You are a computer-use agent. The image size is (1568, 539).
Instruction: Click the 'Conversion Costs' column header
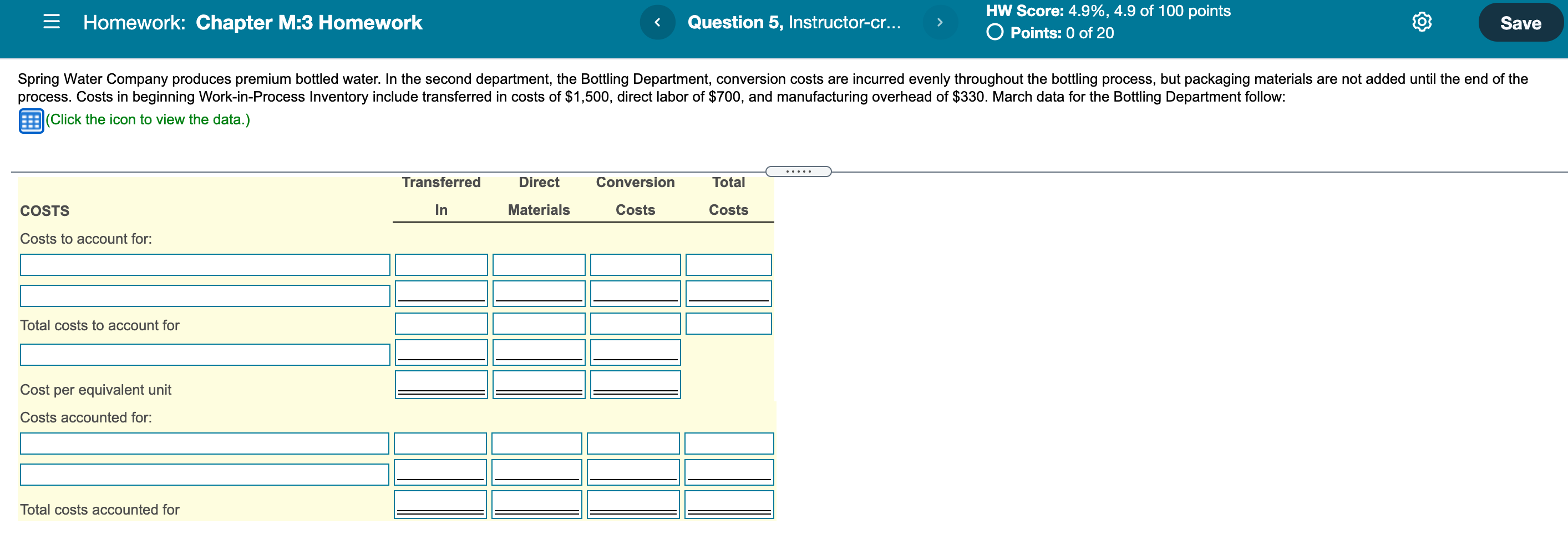tap(636, 195)
